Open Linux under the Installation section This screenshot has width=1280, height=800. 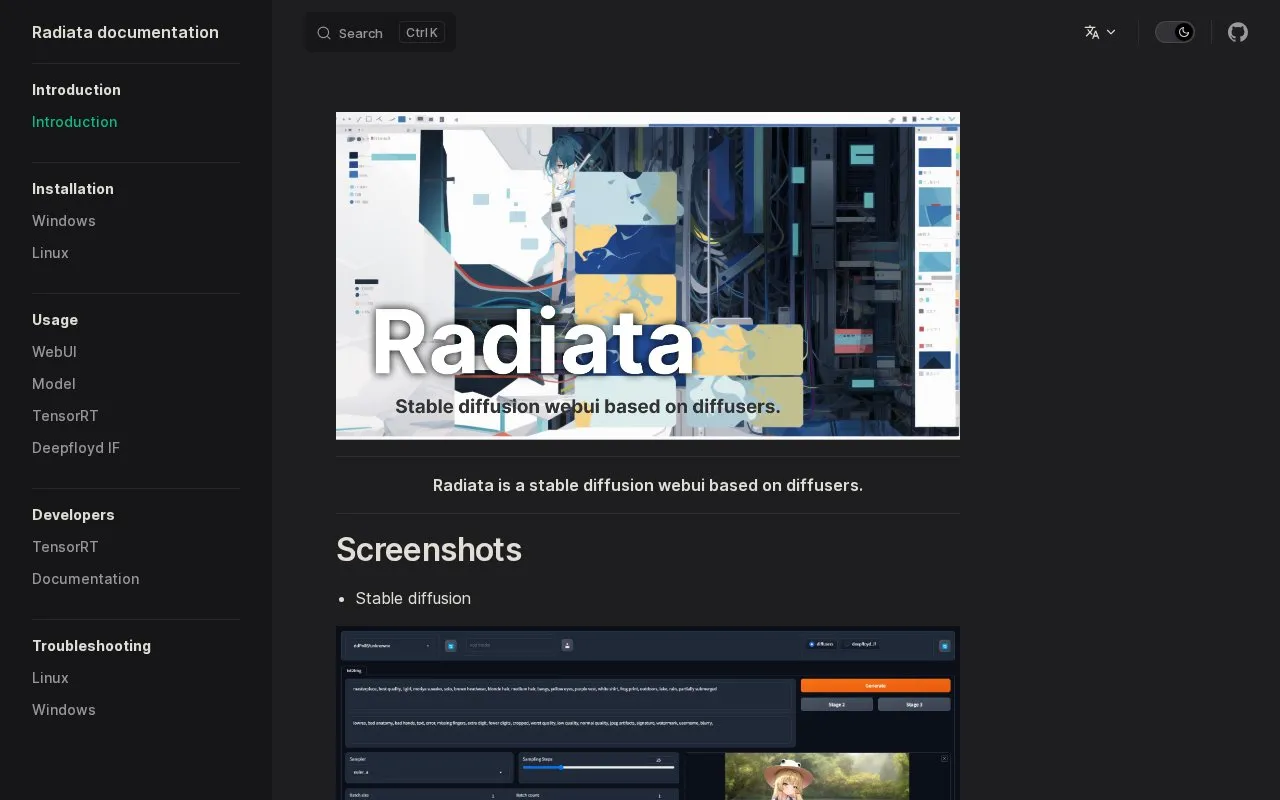pos(50,253)
